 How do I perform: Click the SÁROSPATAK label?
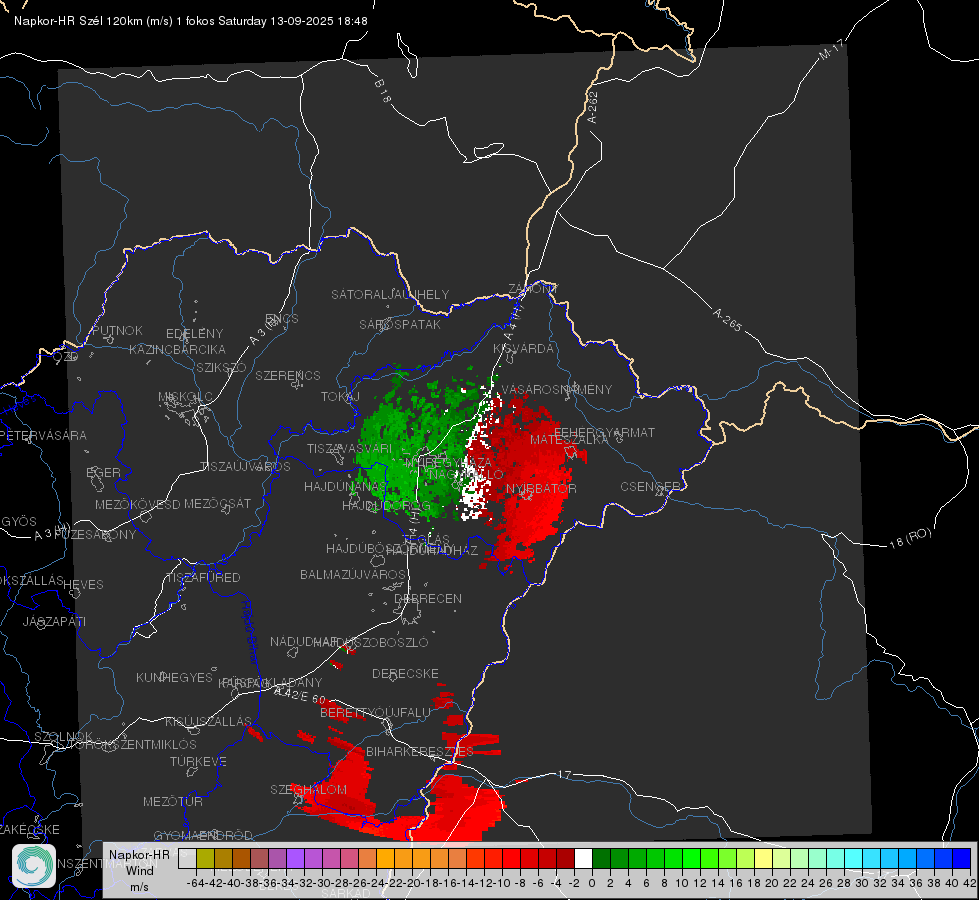pos(400,324)
